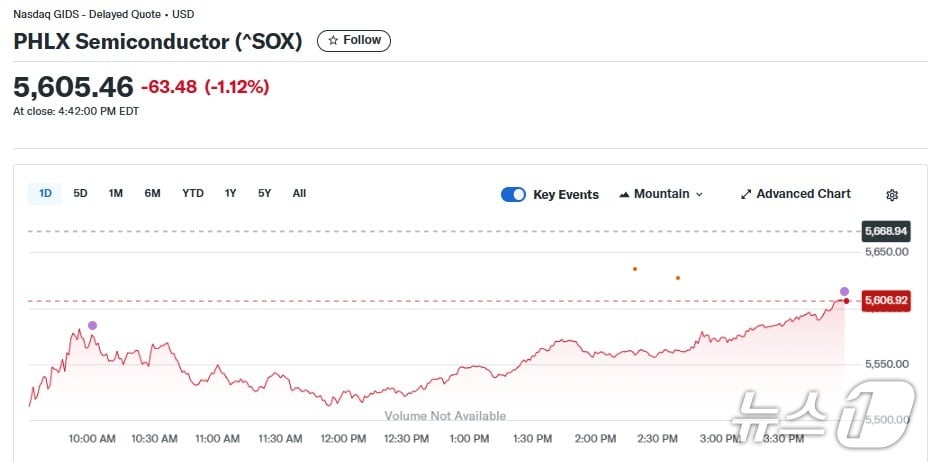This screenshot has height=462, width=929.
Task: Toggle the Key Events switch
Action: [x=513, y=194]
